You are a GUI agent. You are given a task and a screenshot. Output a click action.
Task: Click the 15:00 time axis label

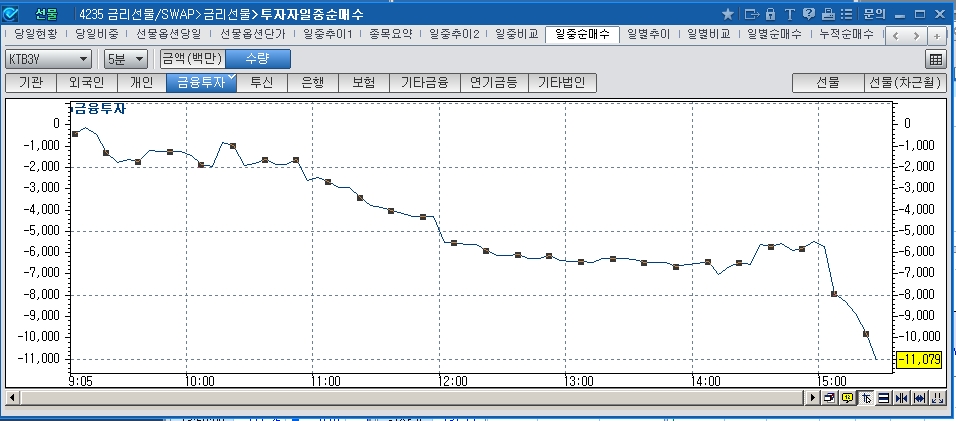[x=832, y=382]
